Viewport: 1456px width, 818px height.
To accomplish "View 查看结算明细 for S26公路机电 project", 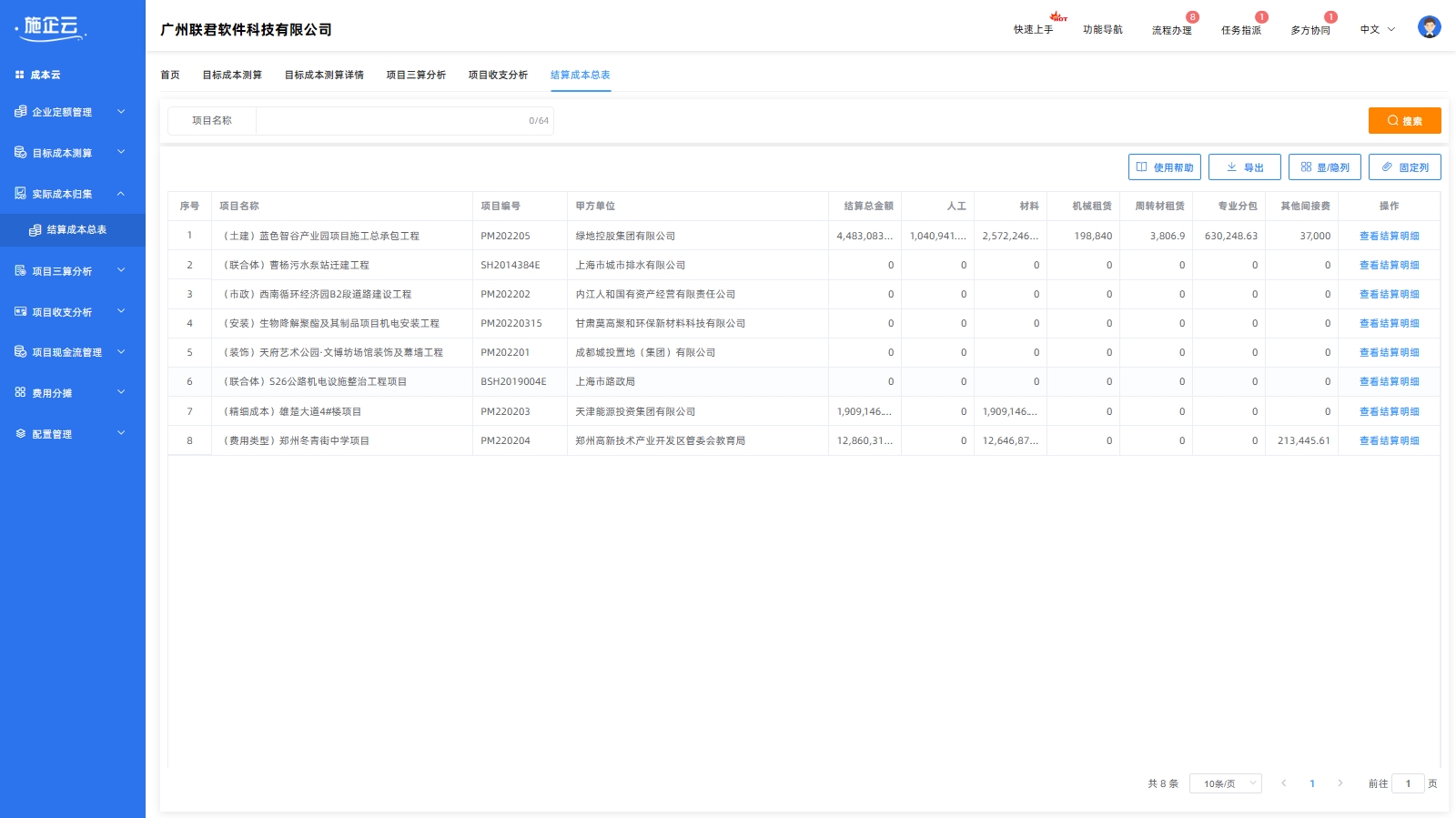I will point(1390,381).
